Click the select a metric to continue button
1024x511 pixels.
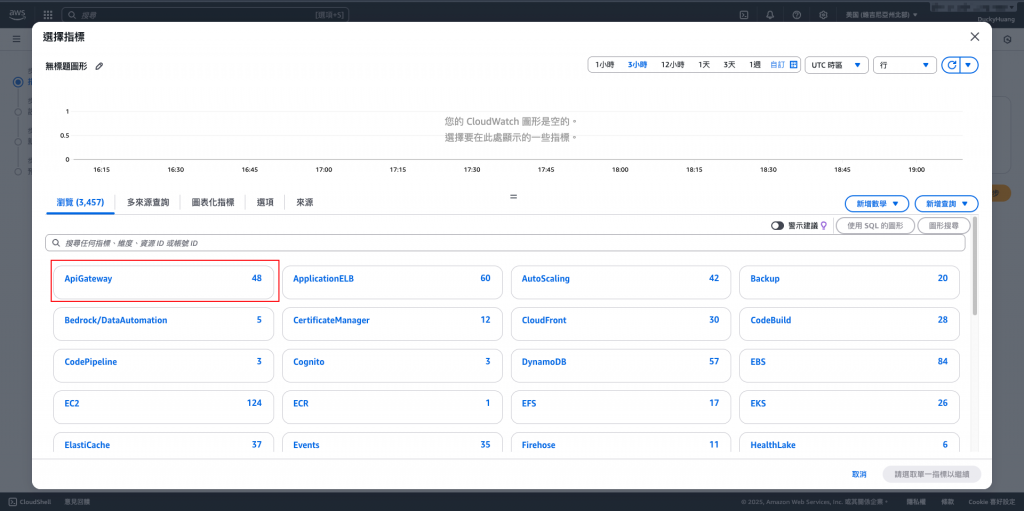[931, 474]
